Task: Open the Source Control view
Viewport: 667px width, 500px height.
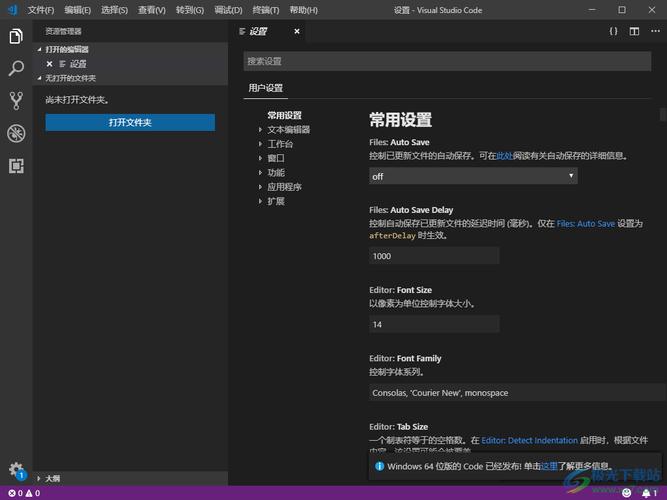Action: pos(16,101)
